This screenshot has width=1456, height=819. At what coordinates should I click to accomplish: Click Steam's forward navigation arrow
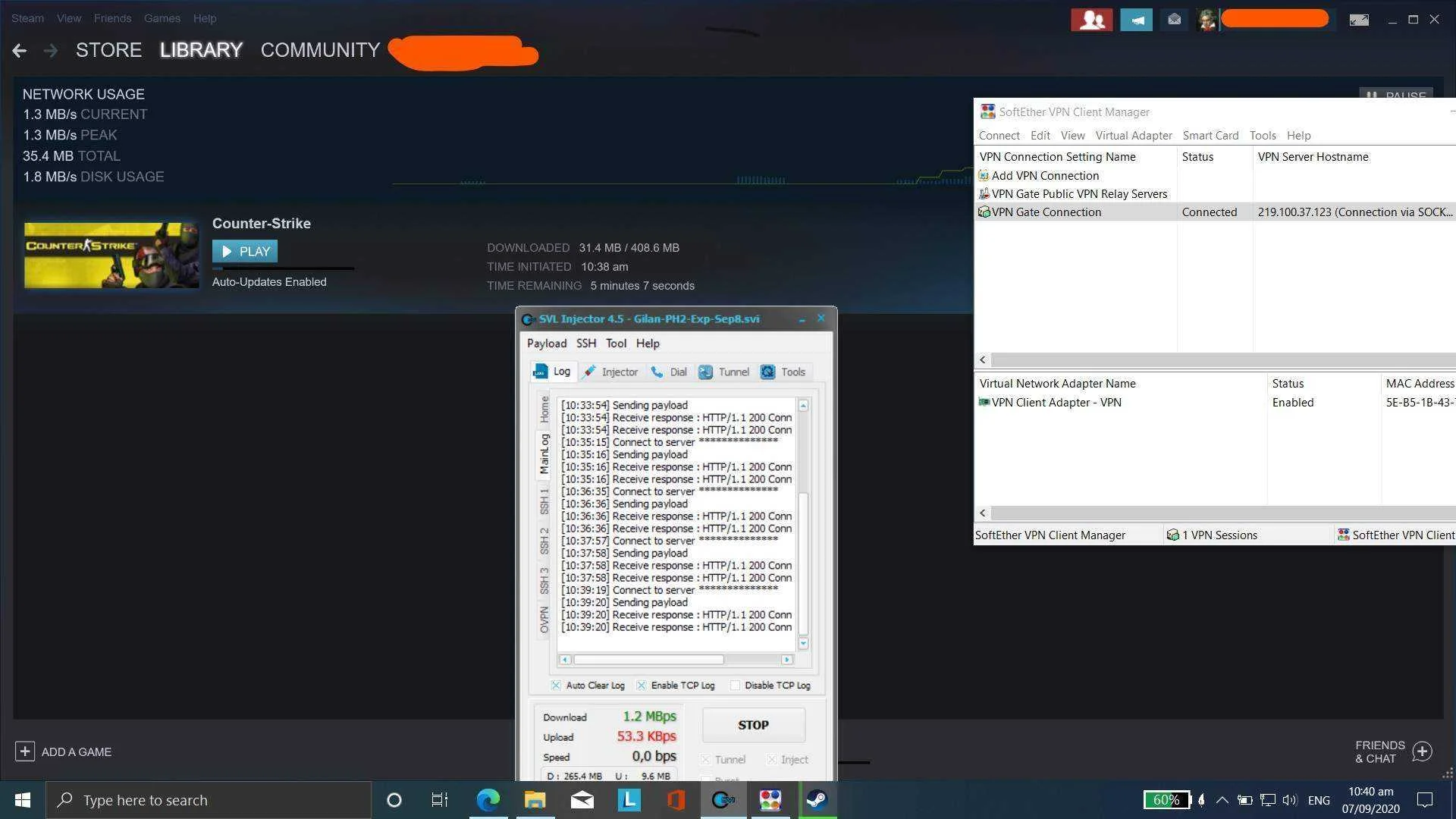tap(51, 51)
